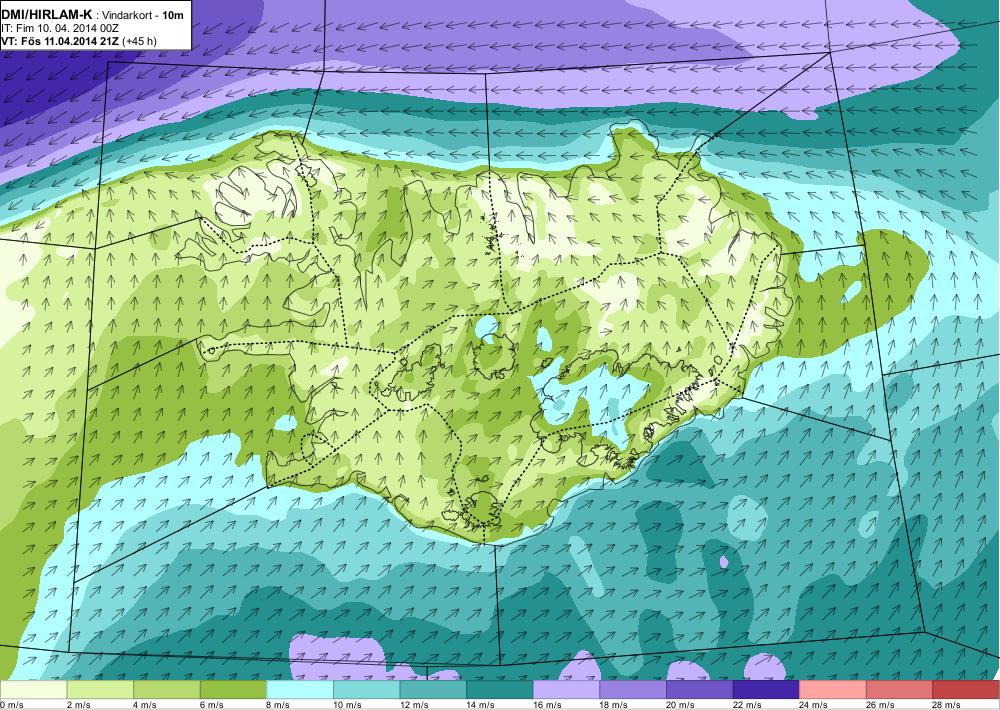1000x710 pixels.
Task: Click the 'IT: Fim 10. 04. 2014 00Z' line
Action: coord(61,28)
